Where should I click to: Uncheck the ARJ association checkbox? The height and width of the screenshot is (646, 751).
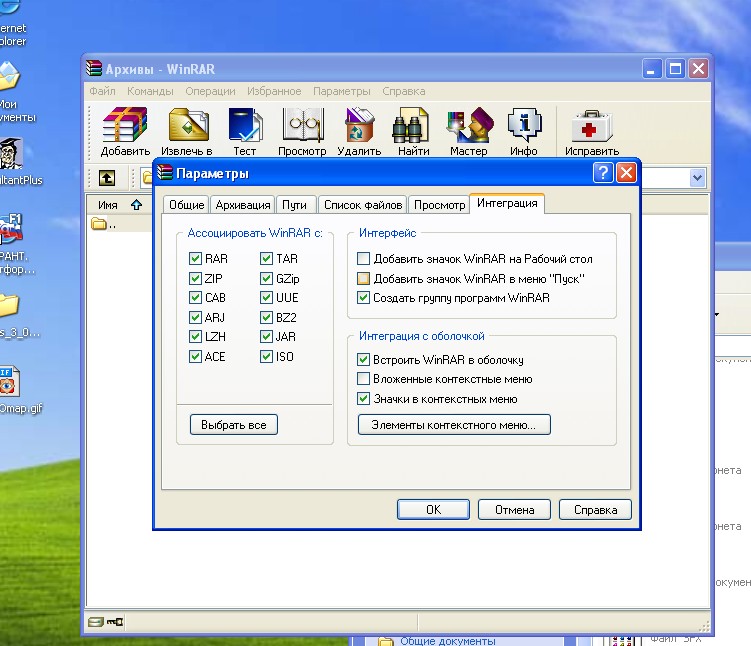195,317
